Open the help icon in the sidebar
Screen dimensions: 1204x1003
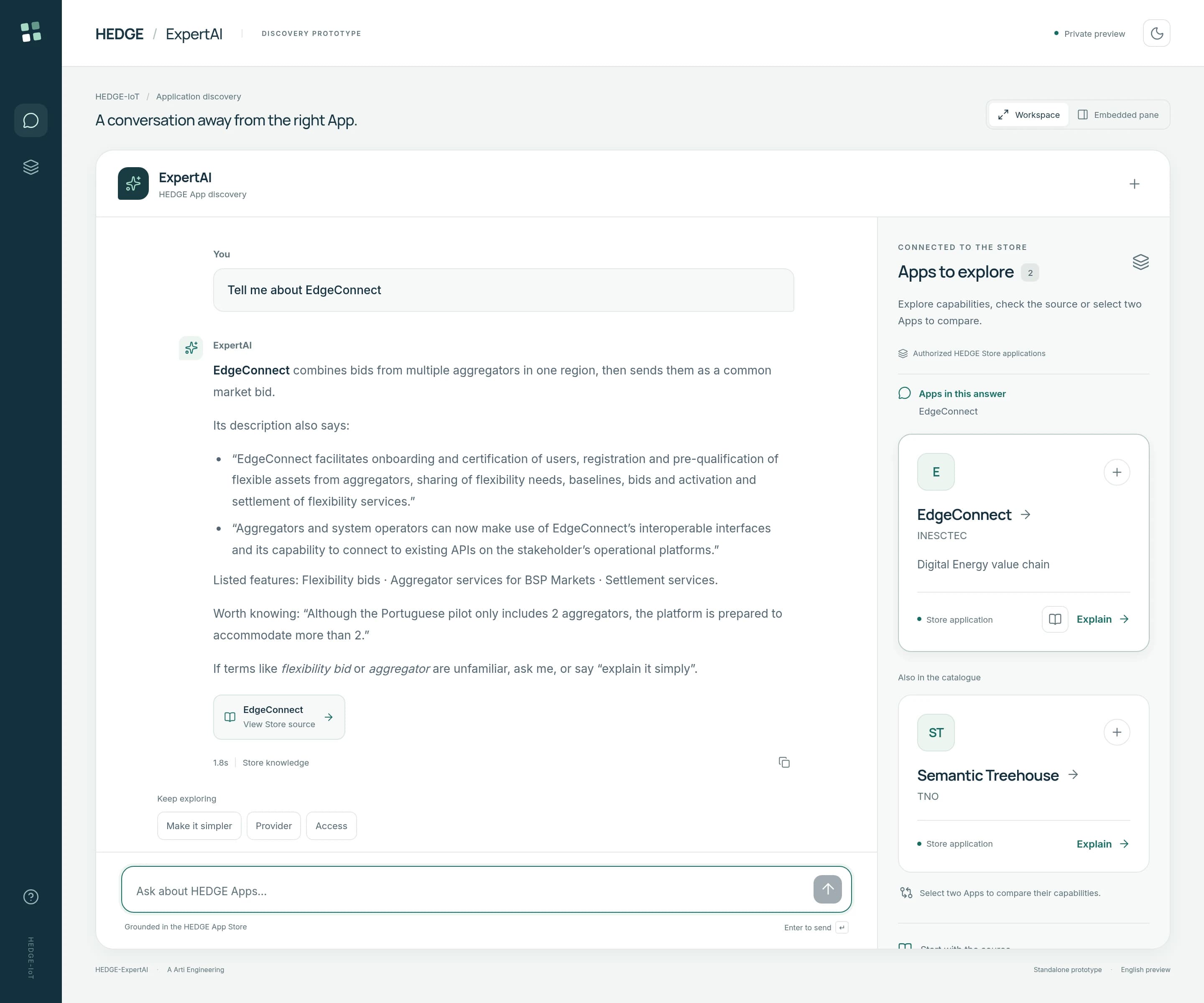tap(31, 897)
